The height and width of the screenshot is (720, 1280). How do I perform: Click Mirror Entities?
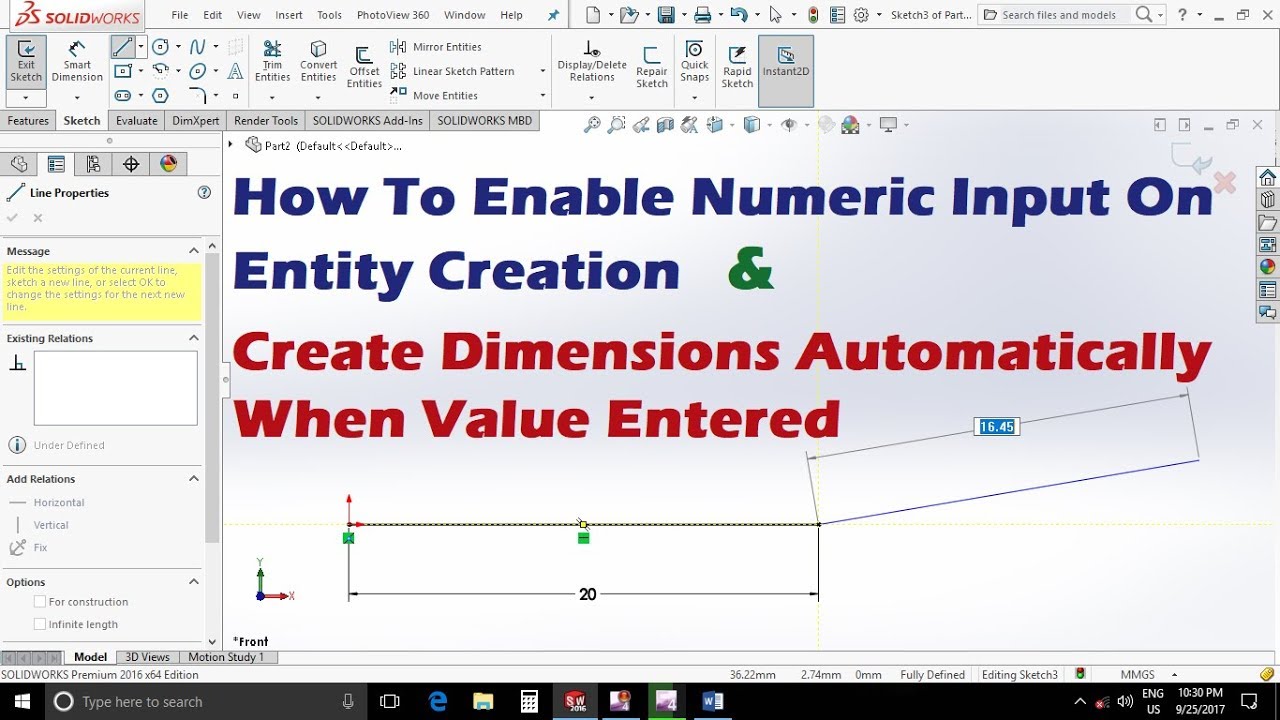[x=436, y=47]
